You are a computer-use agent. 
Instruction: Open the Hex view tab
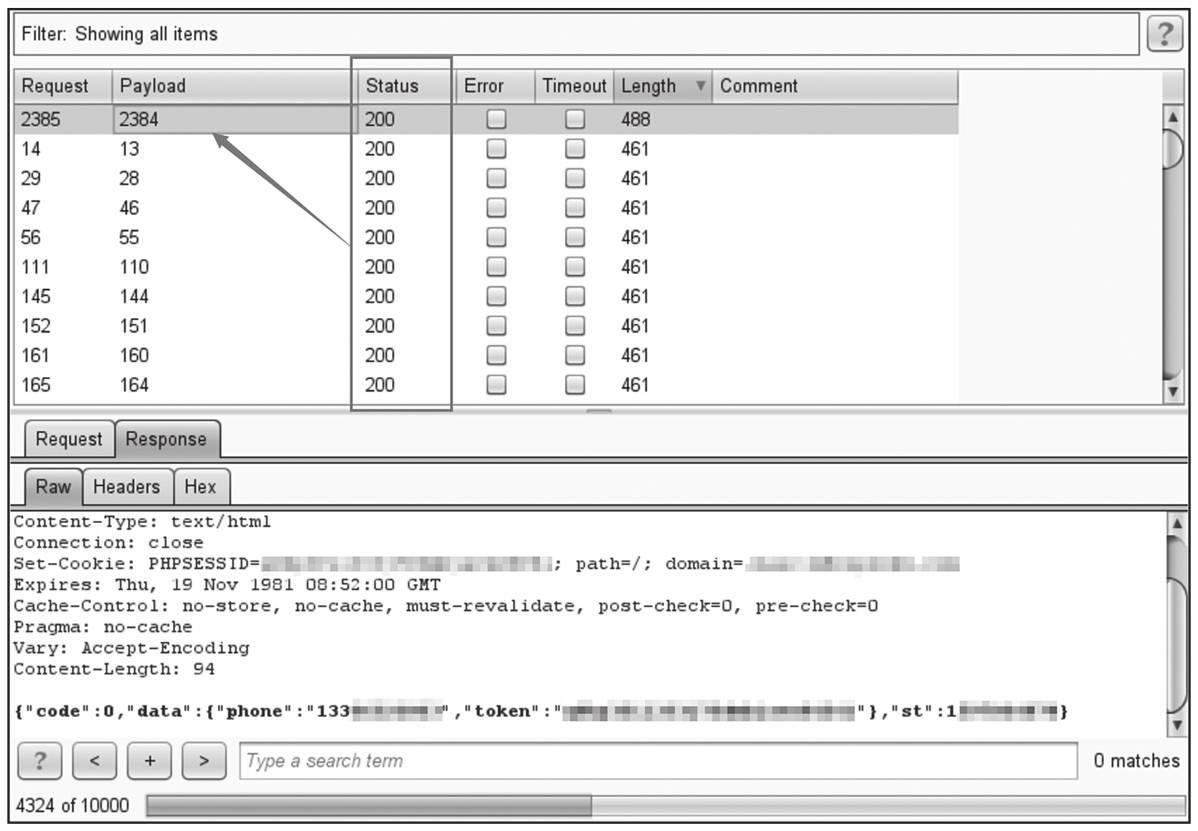point(201,487)
